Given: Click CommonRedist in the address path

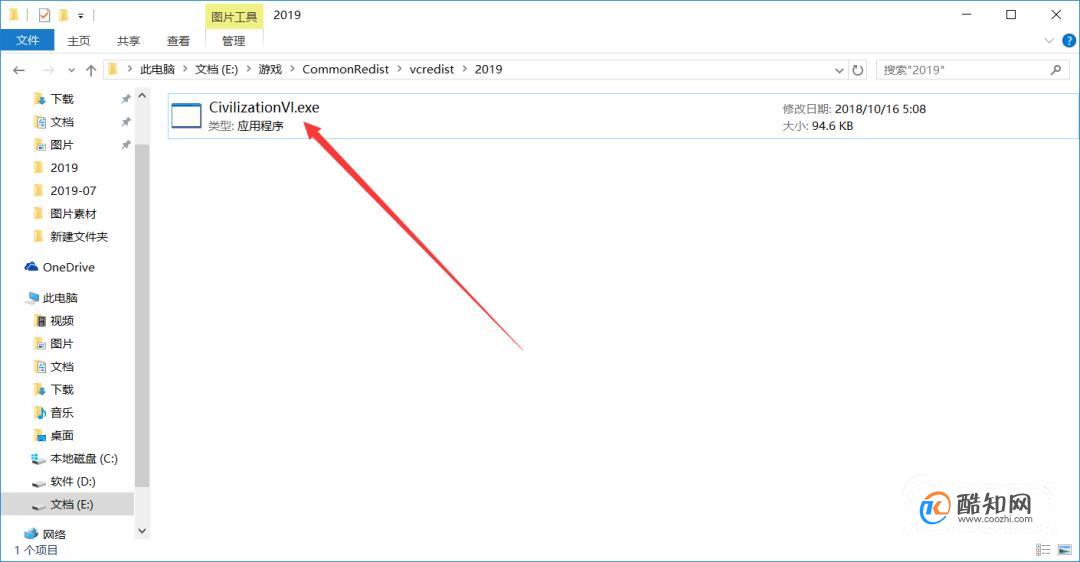Looking at the screenshot, I should tap(346, 70).
